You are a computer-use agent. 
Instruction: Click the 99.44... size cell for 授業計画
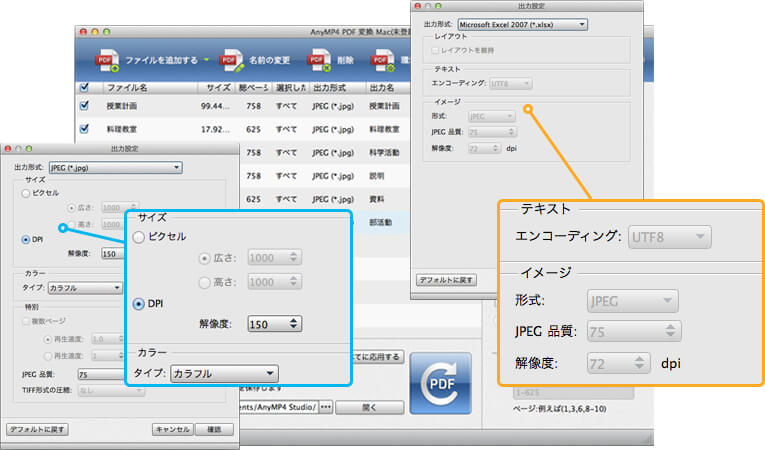(x=215, y=106)
